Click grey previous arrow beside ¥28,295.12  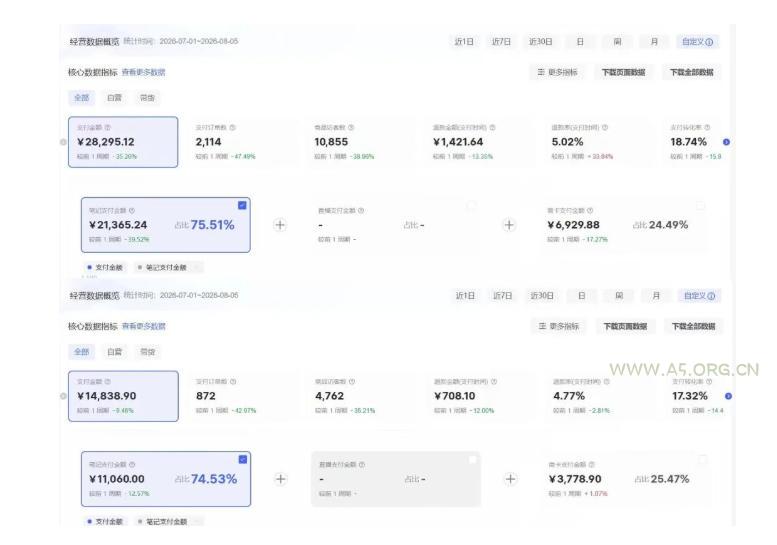[x=63, y=142]
